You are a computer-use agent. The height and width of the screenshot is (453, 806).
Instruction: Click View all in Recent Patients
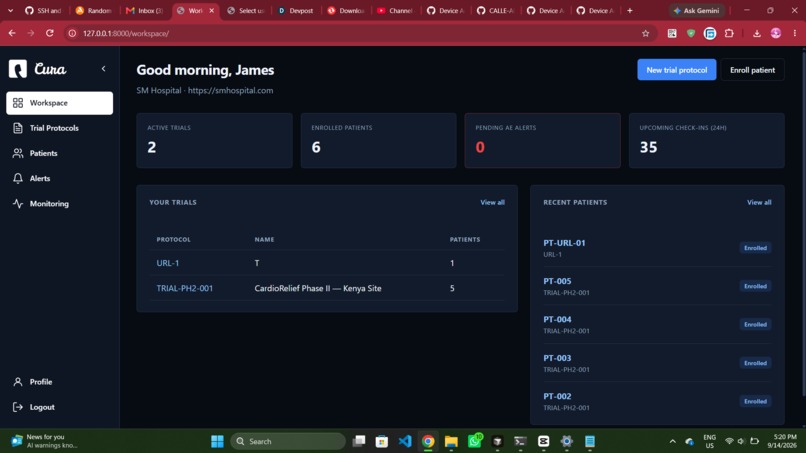point(759,202)
